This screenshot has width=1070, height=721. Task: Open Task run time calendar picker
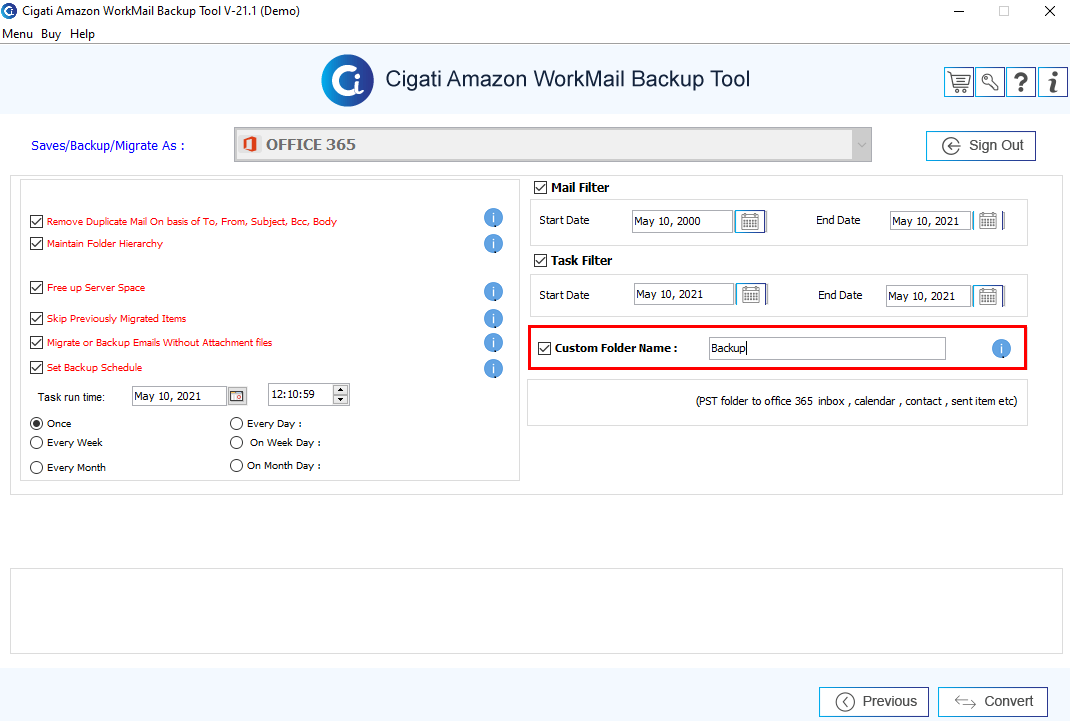pos(237,396)
